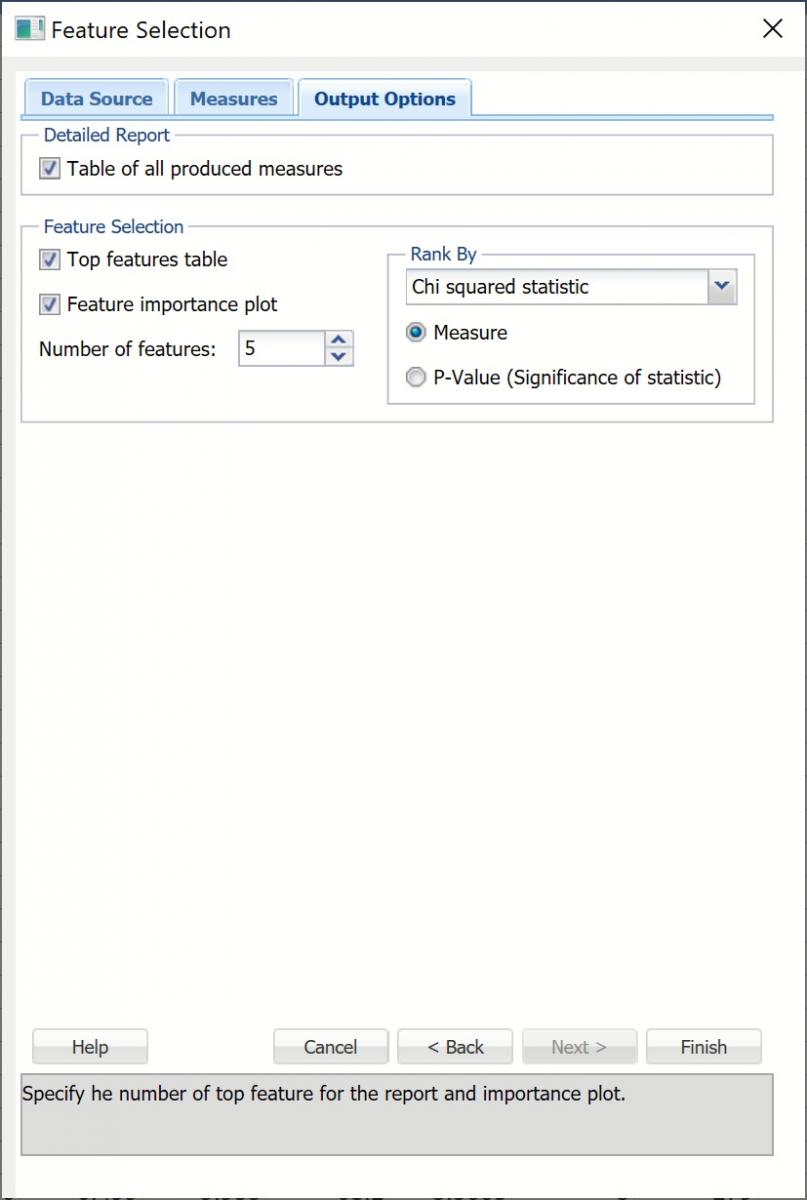This screenshot has height=1200, width=807.
Task: Disable the Feature importance plot checkbox
Action: 50,305
